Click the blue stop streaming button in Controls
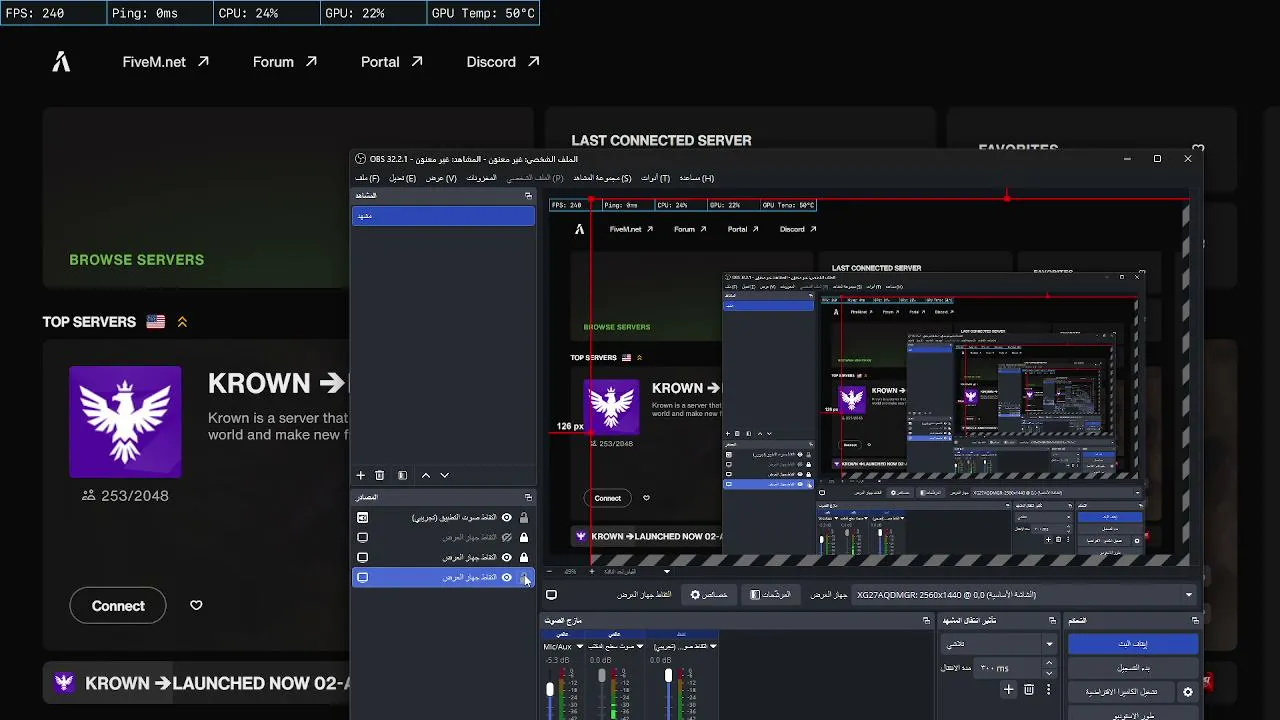Image resolution: width=1280 pixels, height=720 pixels. click(1133, 644)
